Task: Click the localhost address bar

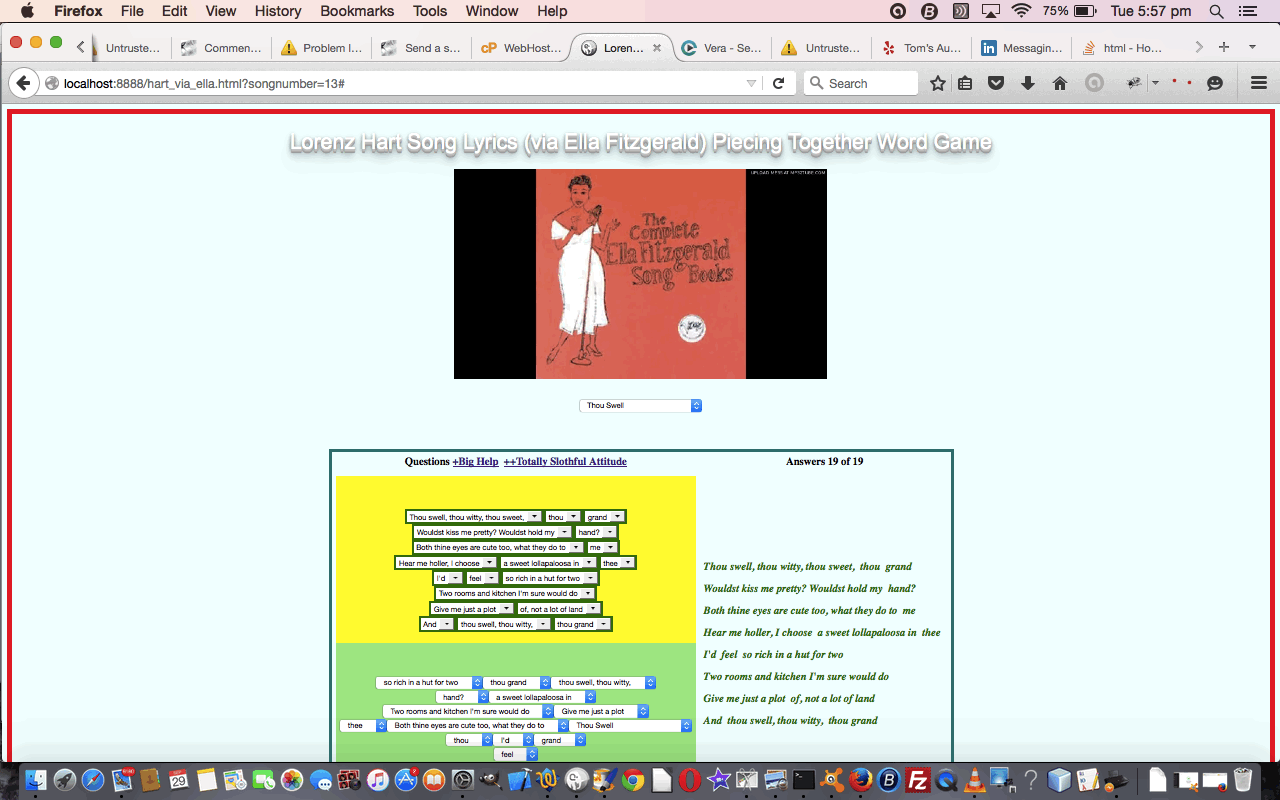Action: 400,84
